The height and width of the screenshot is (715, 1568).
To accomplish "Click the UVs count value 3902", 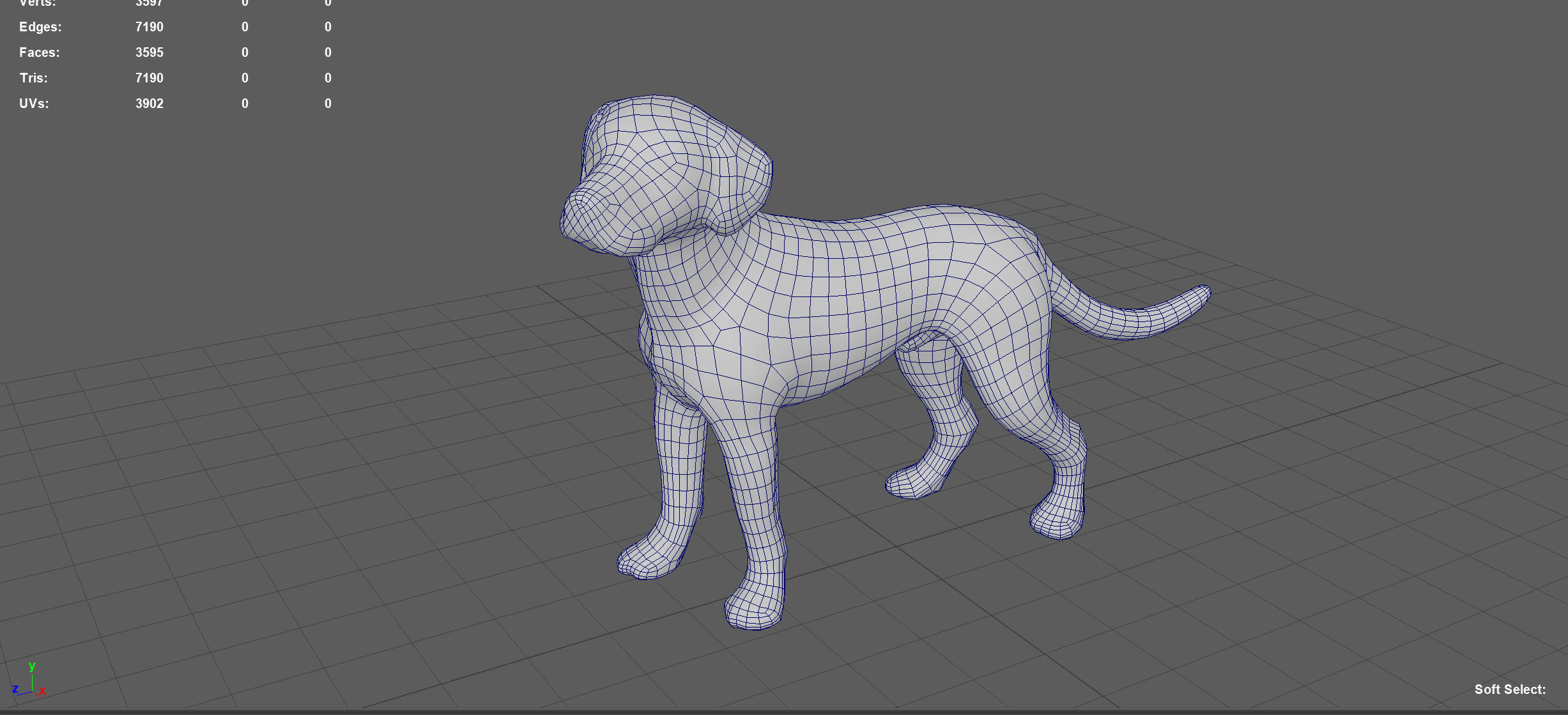I will point(150,104).
